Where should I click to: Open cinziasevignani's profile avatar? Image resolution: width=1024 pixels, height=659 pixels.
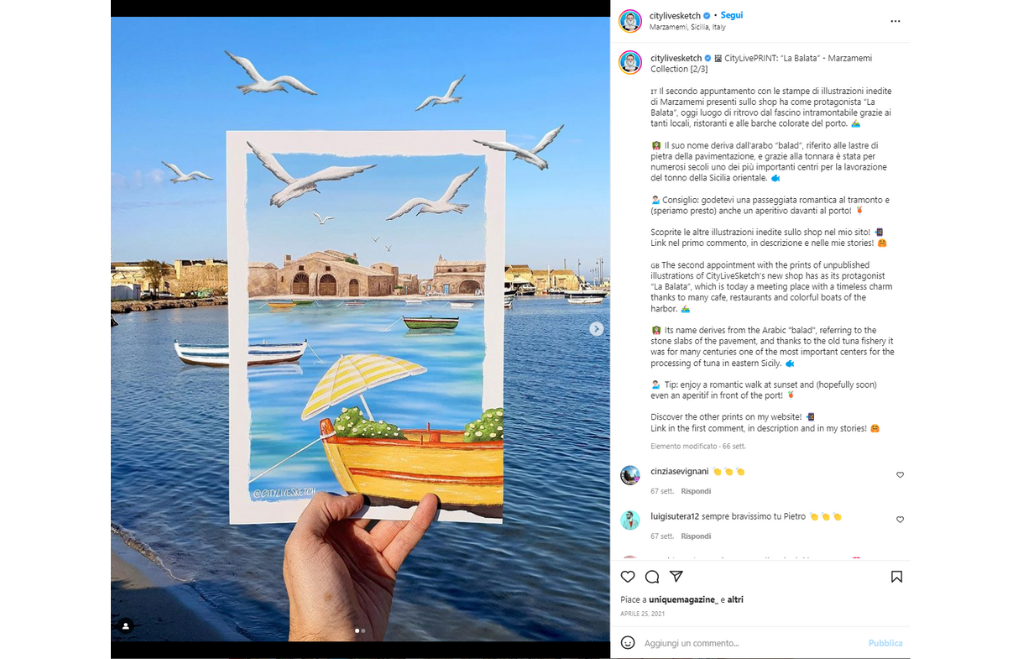(x=630, y=475)
